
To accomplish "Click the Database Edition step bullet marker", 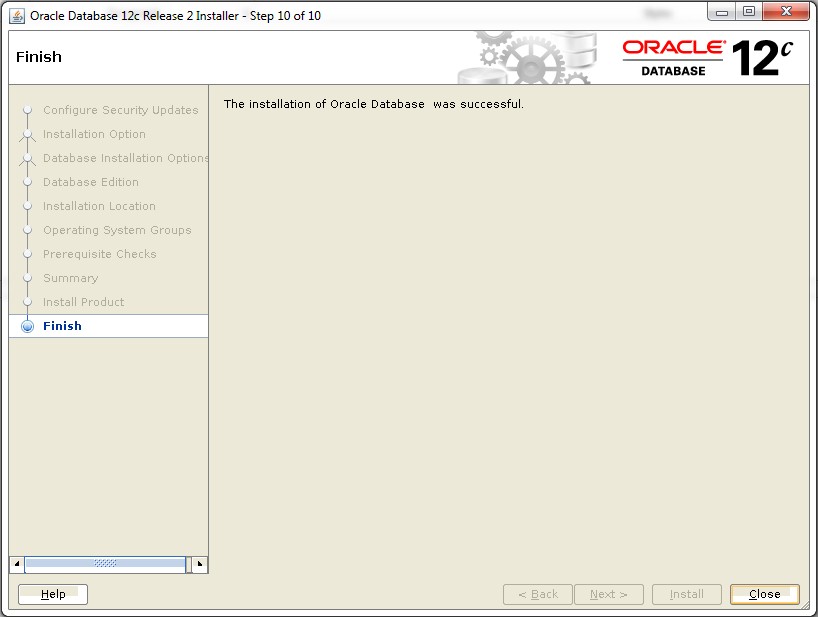I will pos(28,182).
